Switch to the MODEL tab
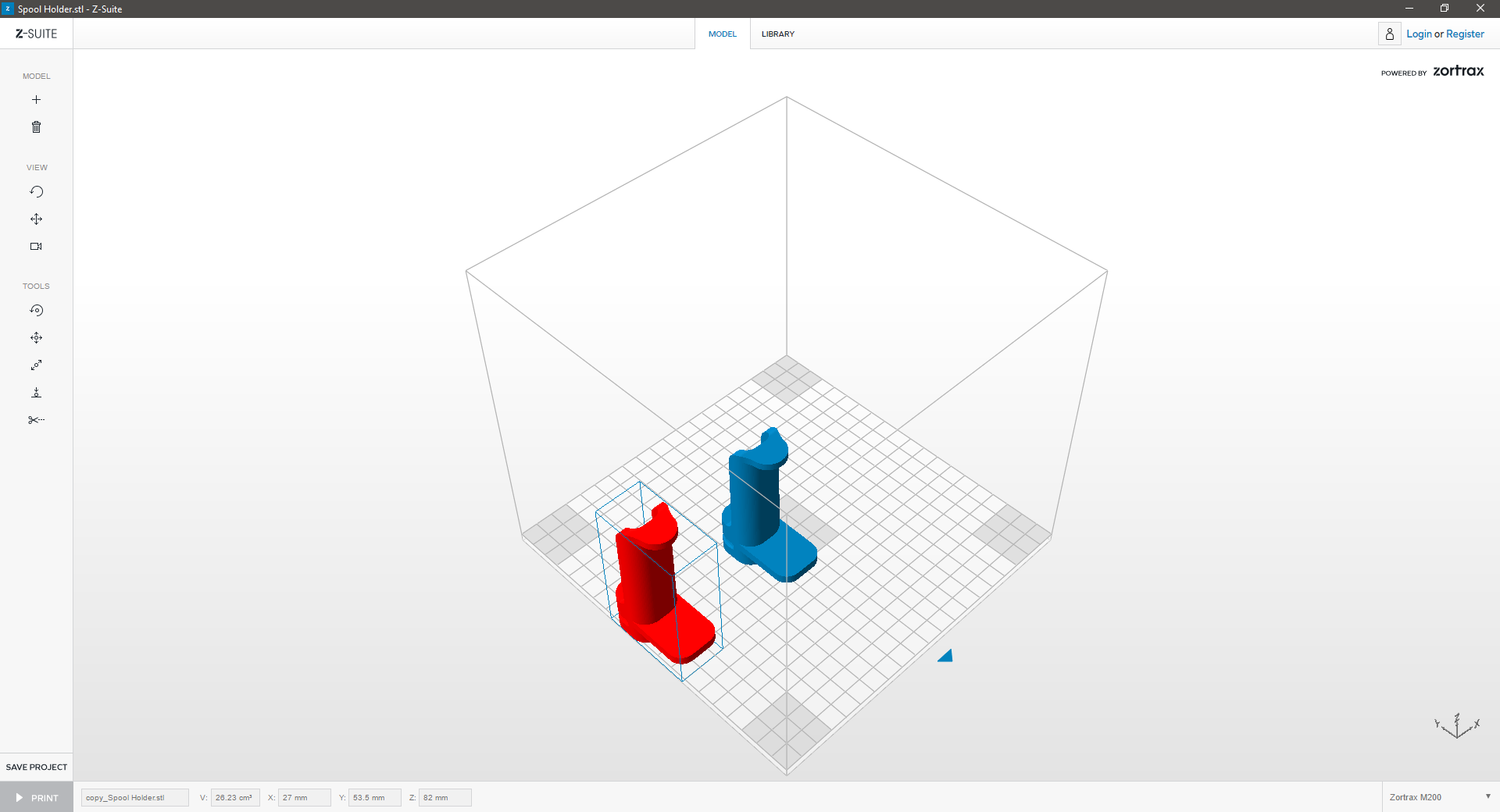Screen dimensions: 1500x812 pos(722,34)
